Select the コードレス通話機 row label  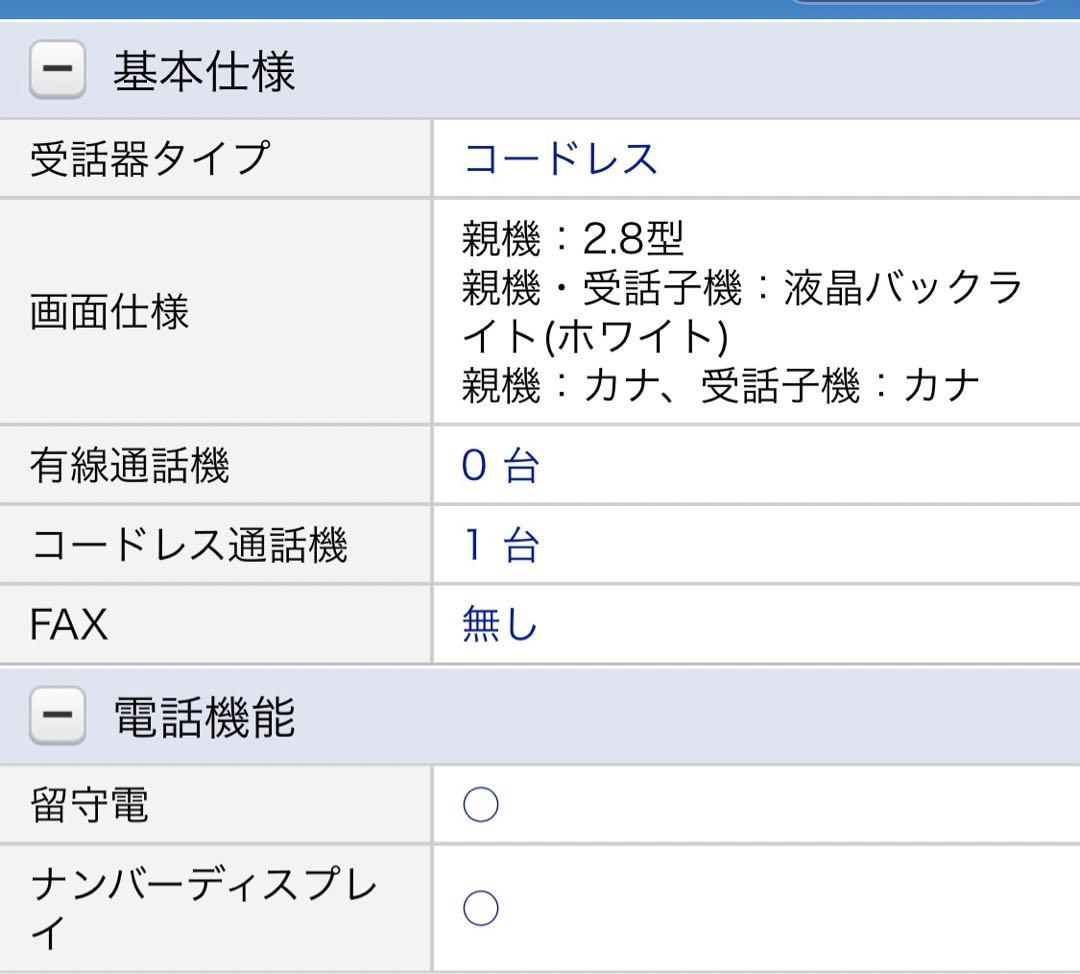coord(189,546)
